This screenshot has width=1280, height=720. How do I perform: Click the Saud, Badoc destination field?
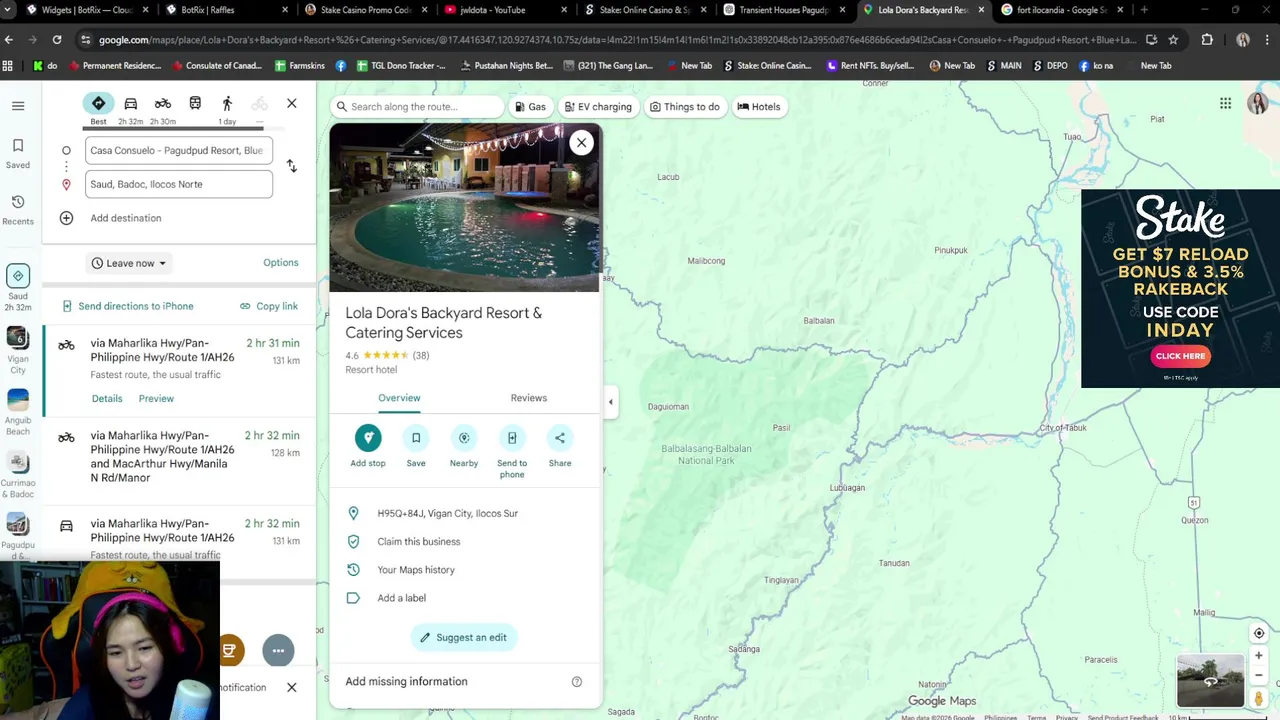(178, 184)
